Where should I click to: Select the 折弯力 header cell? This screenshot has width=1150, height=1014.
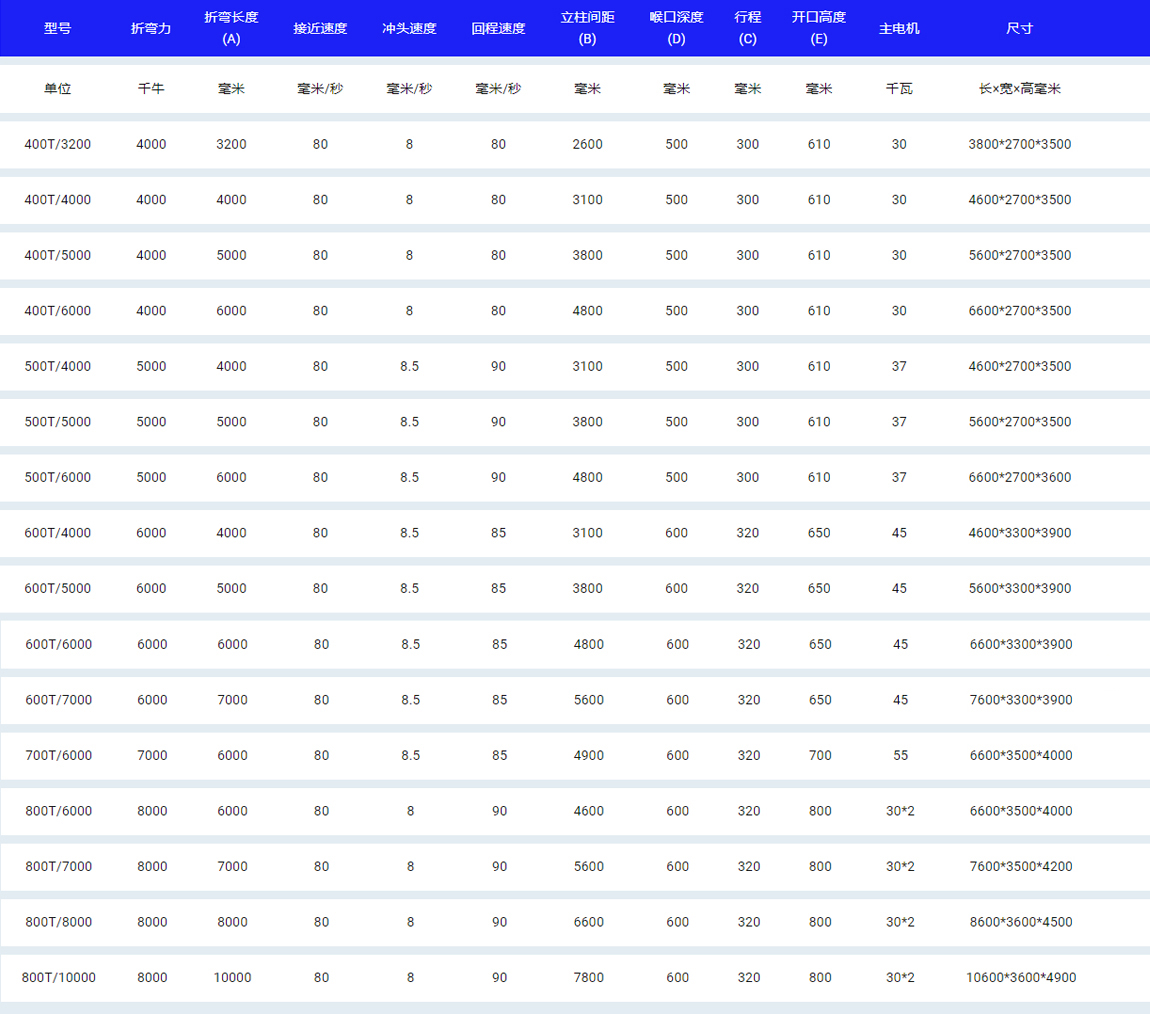[151, 28]
